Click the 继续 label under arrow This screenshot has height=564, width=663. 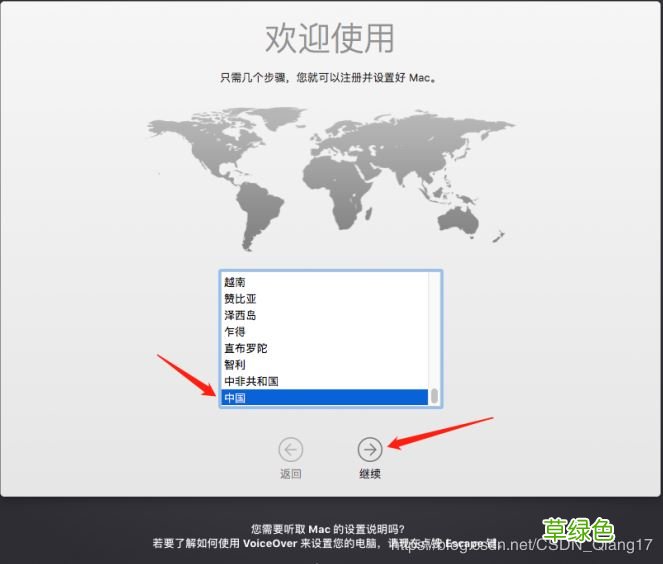pyautogui.click(x=370, y=474)
